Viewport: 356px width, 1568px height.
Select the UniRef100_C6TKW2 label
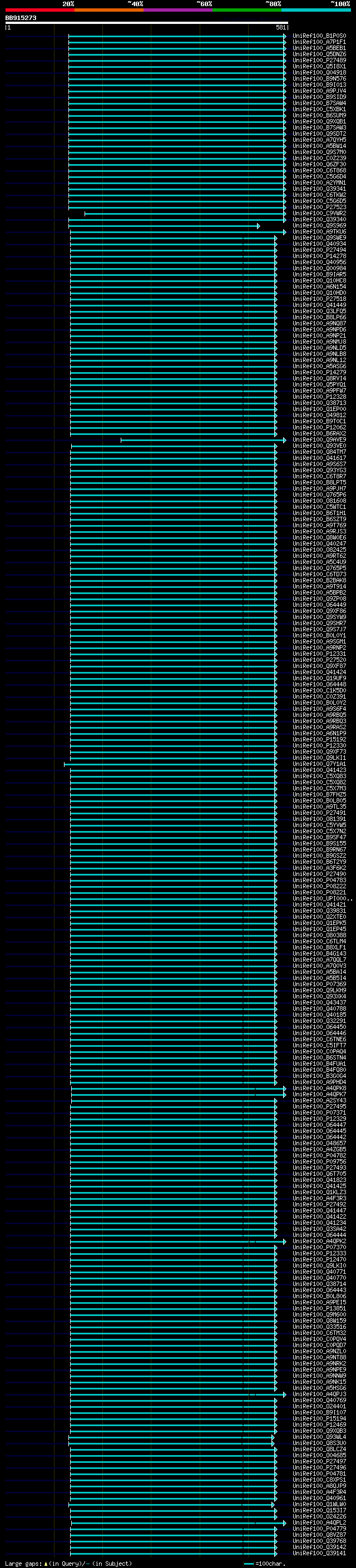(x=319, y=195)
